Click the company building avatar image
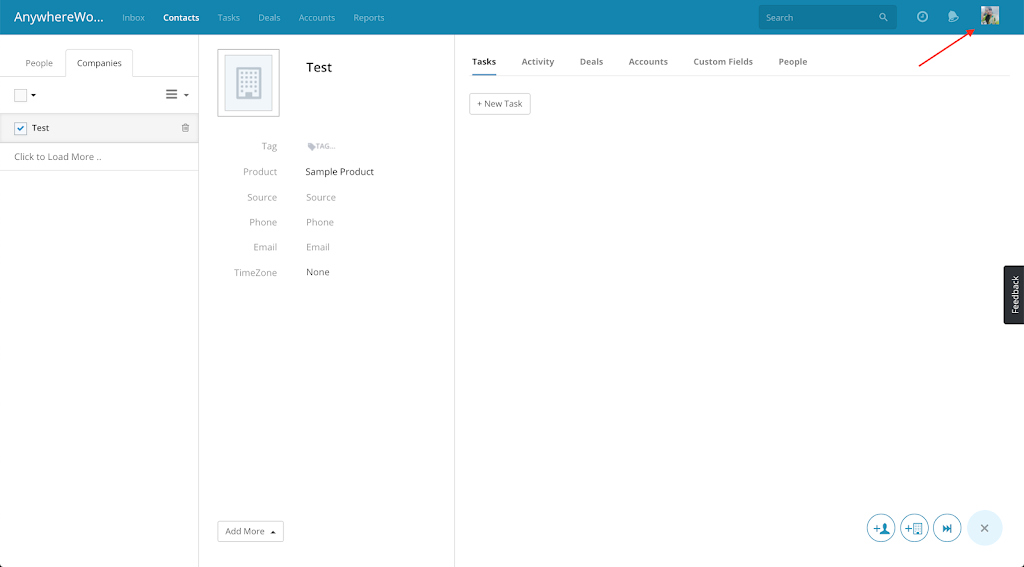 [248, 83]
